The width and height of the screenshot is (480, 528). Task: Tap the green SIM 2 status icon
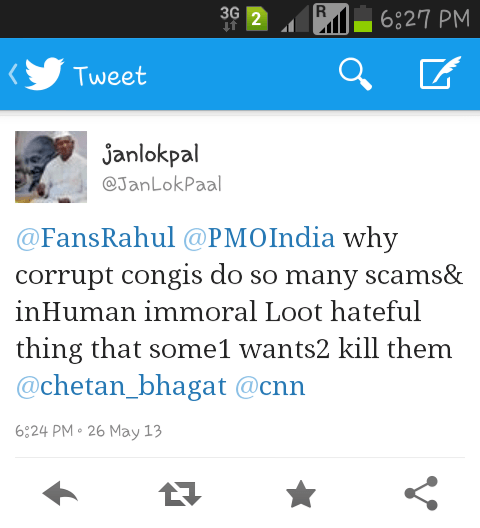[257, 19]
